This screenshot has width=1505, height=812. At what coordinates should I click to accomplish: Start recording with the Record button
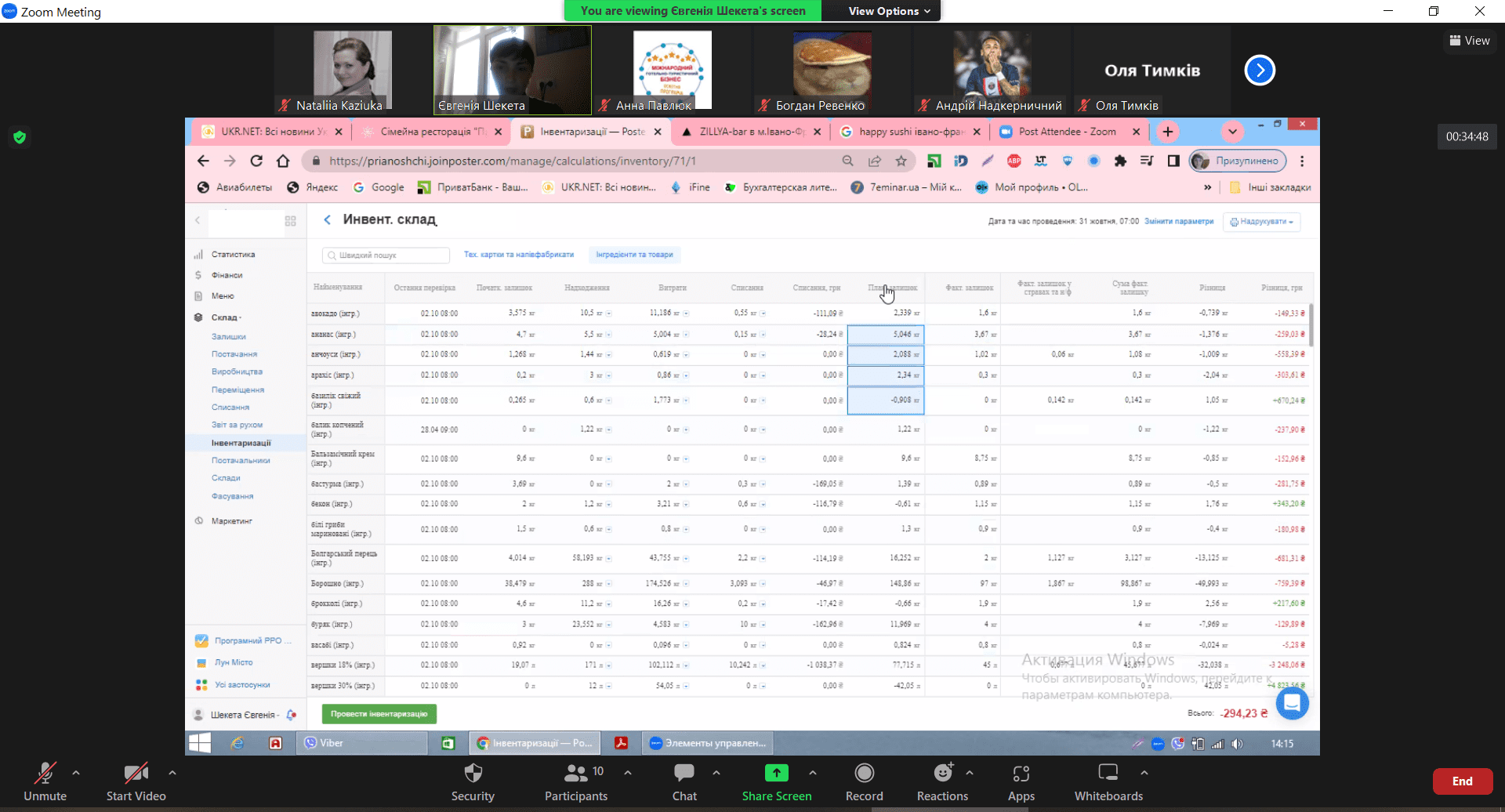tap(864, 774)
